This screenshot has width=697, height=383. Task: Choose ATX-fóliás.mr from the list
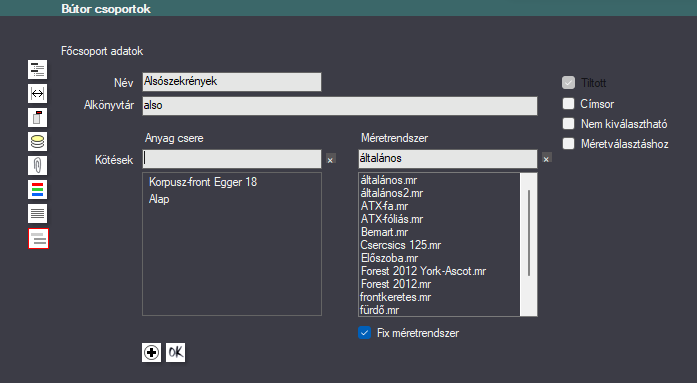pos(392,219)
